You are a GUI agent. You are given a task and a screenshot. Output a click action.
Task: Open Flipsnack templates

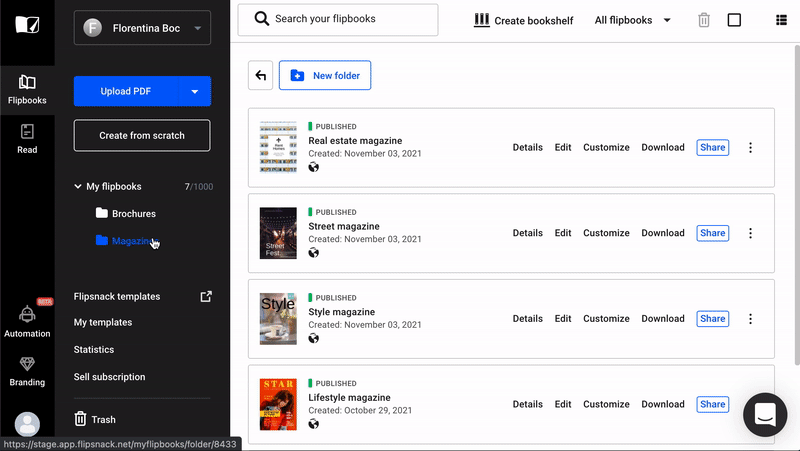click(x=117, y=296)
